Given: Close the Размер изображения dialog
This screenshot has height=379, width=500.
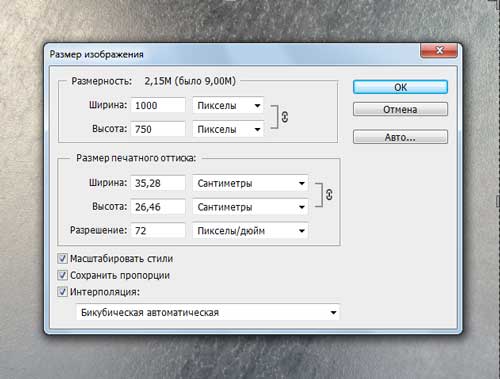Looking at the screenshot, I should click(x=439, y=51).
